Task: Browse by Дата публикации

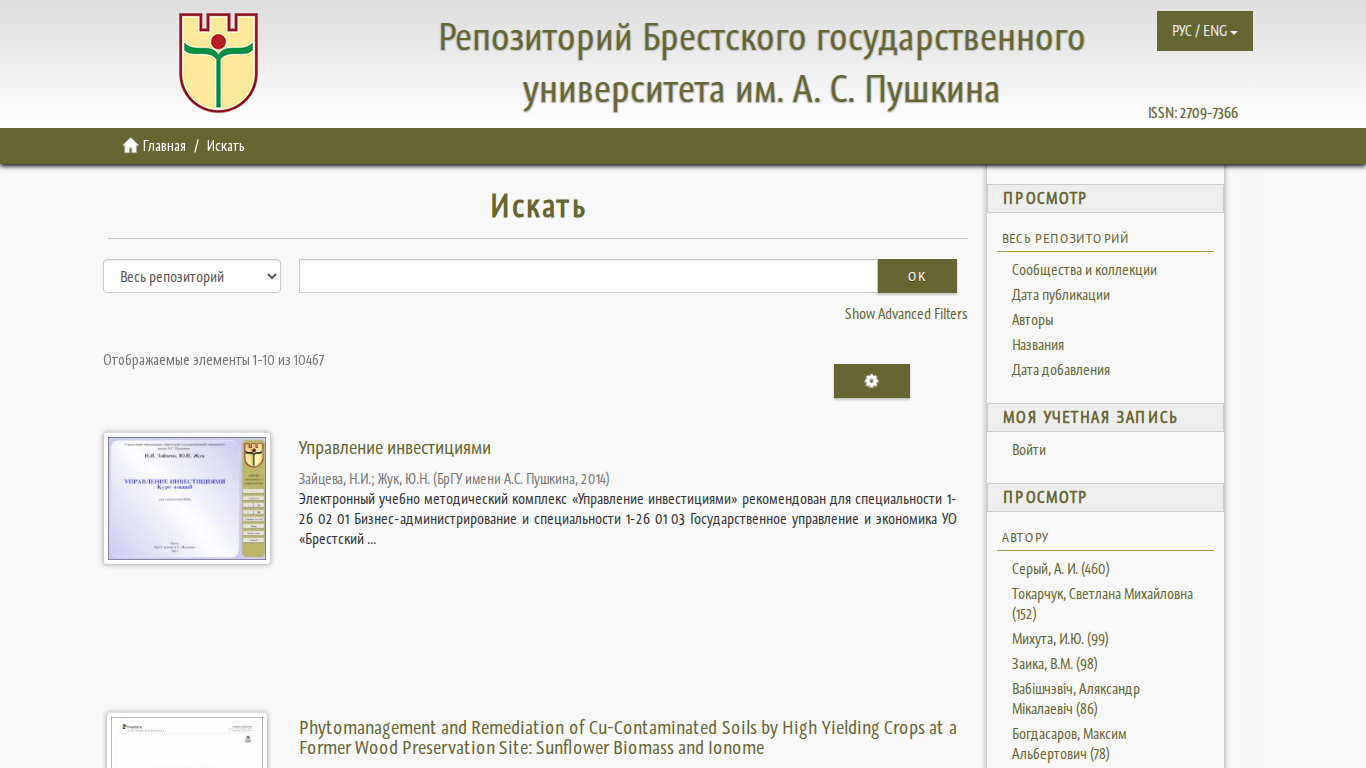Action: 1061,295
